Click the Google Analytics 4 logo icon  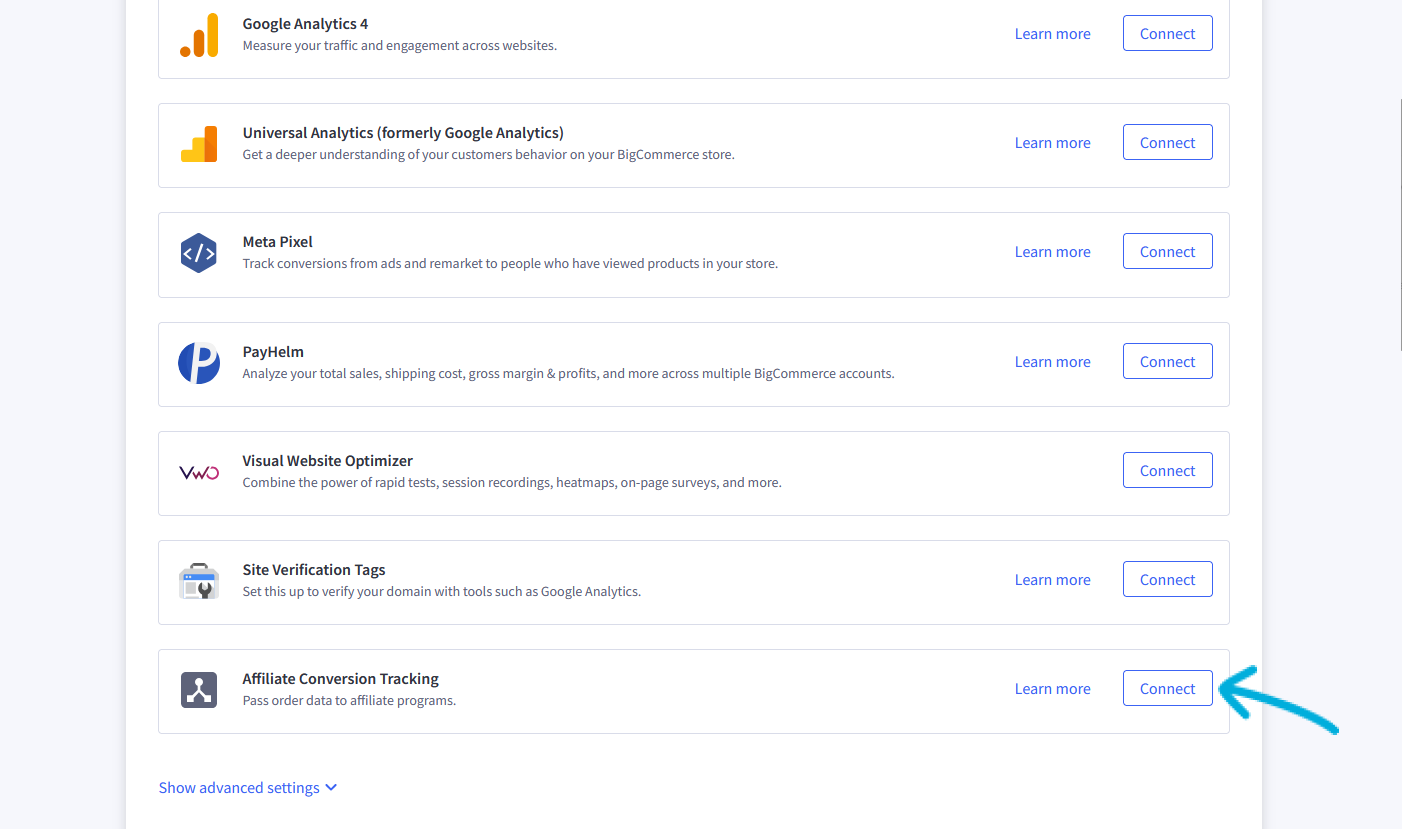pos(199,35)
